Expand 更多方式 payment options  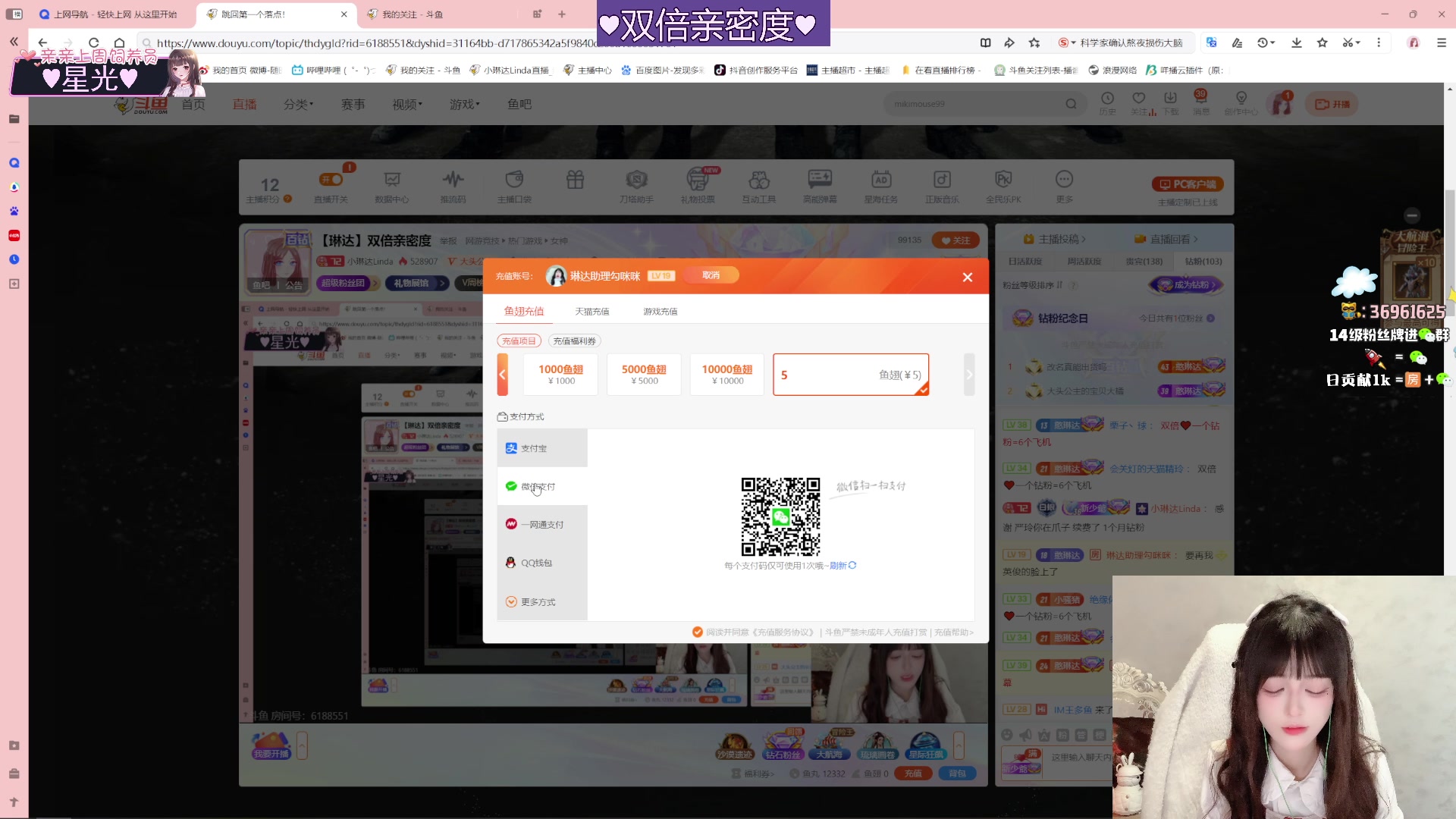pyautogui.click(x=542, y=602)
